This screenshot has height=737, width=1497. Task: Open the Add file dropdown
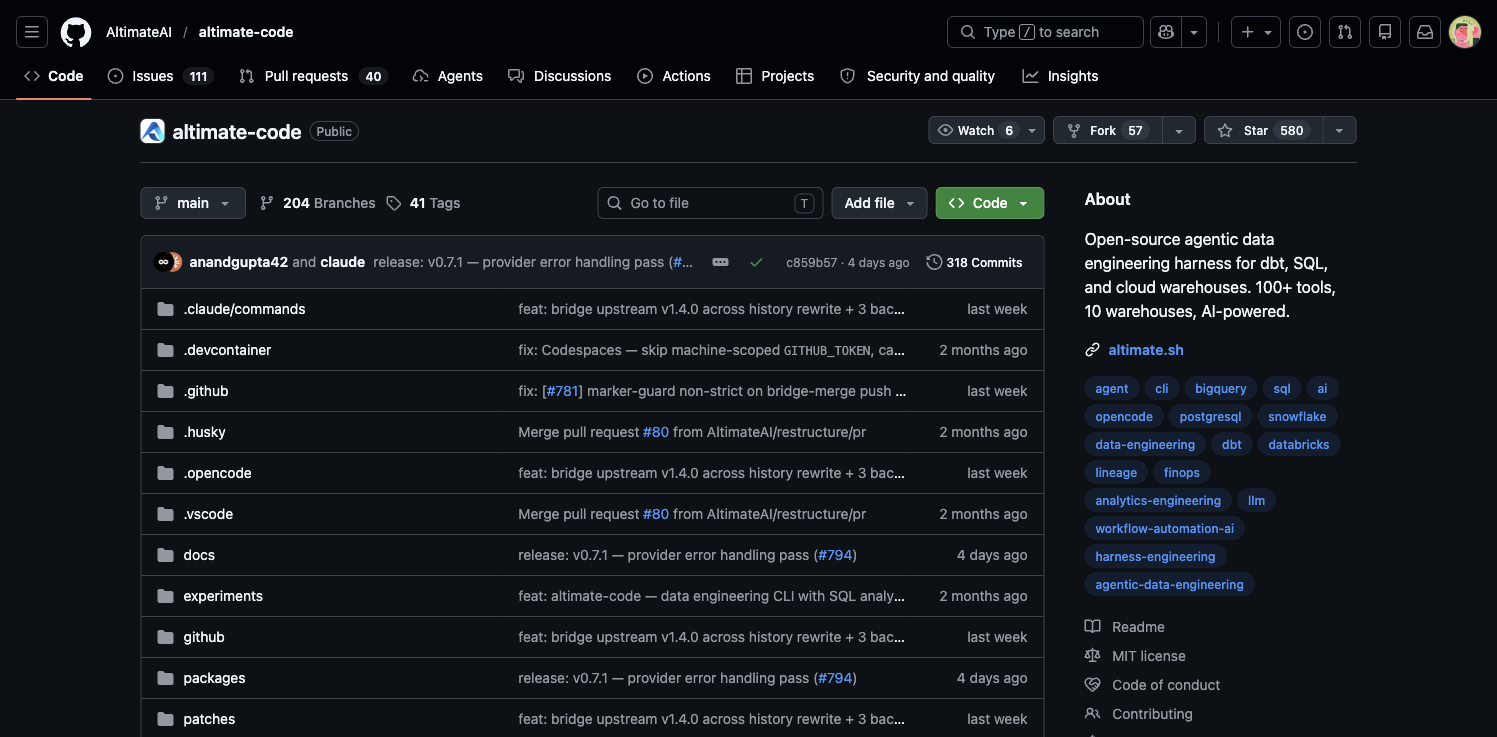click(x=879, y=203)
